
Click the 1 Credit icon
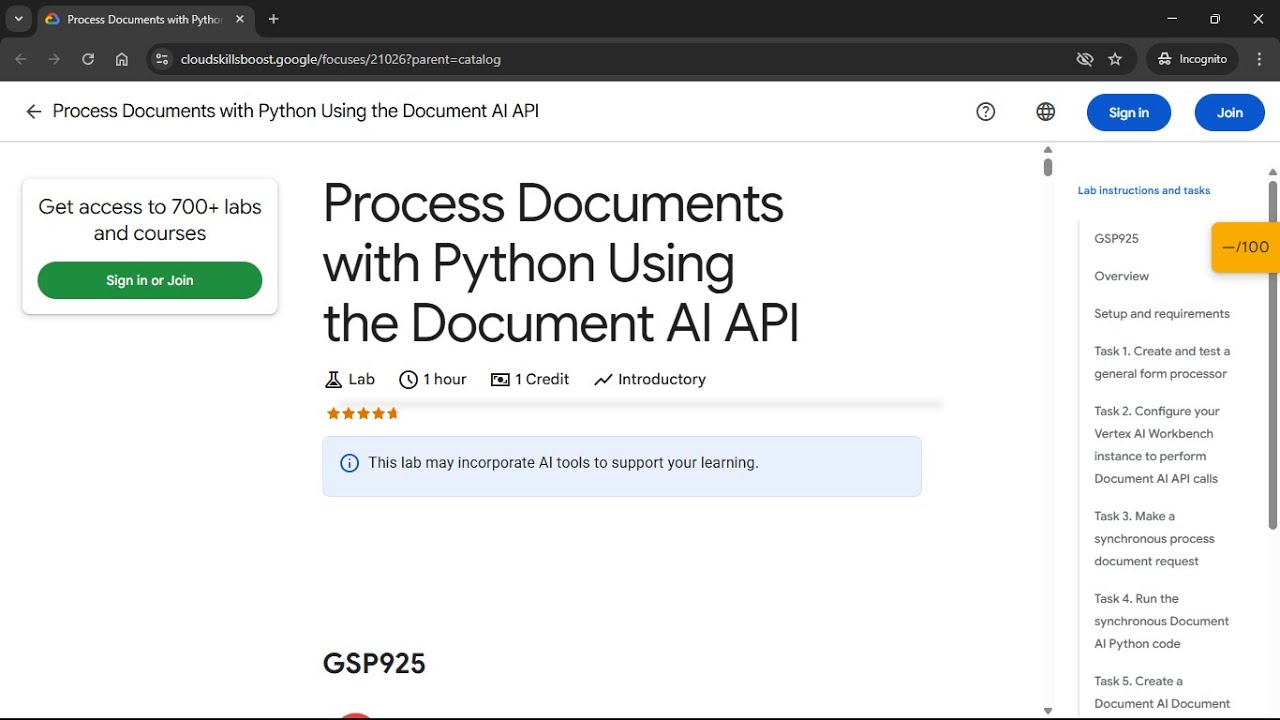[500, 380]
